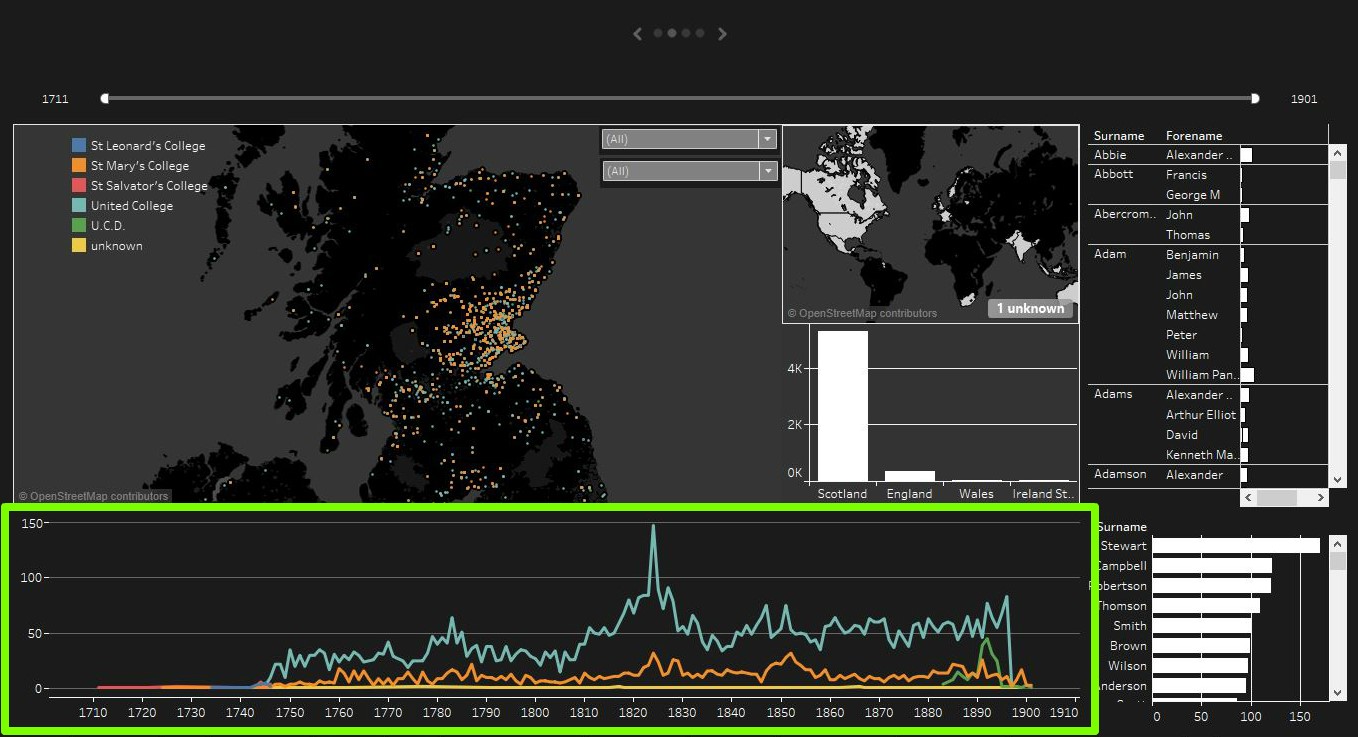Screen dimensions: 1358x737
Task: Open the second (All) filter dropdown
Action: pos(689,171)
